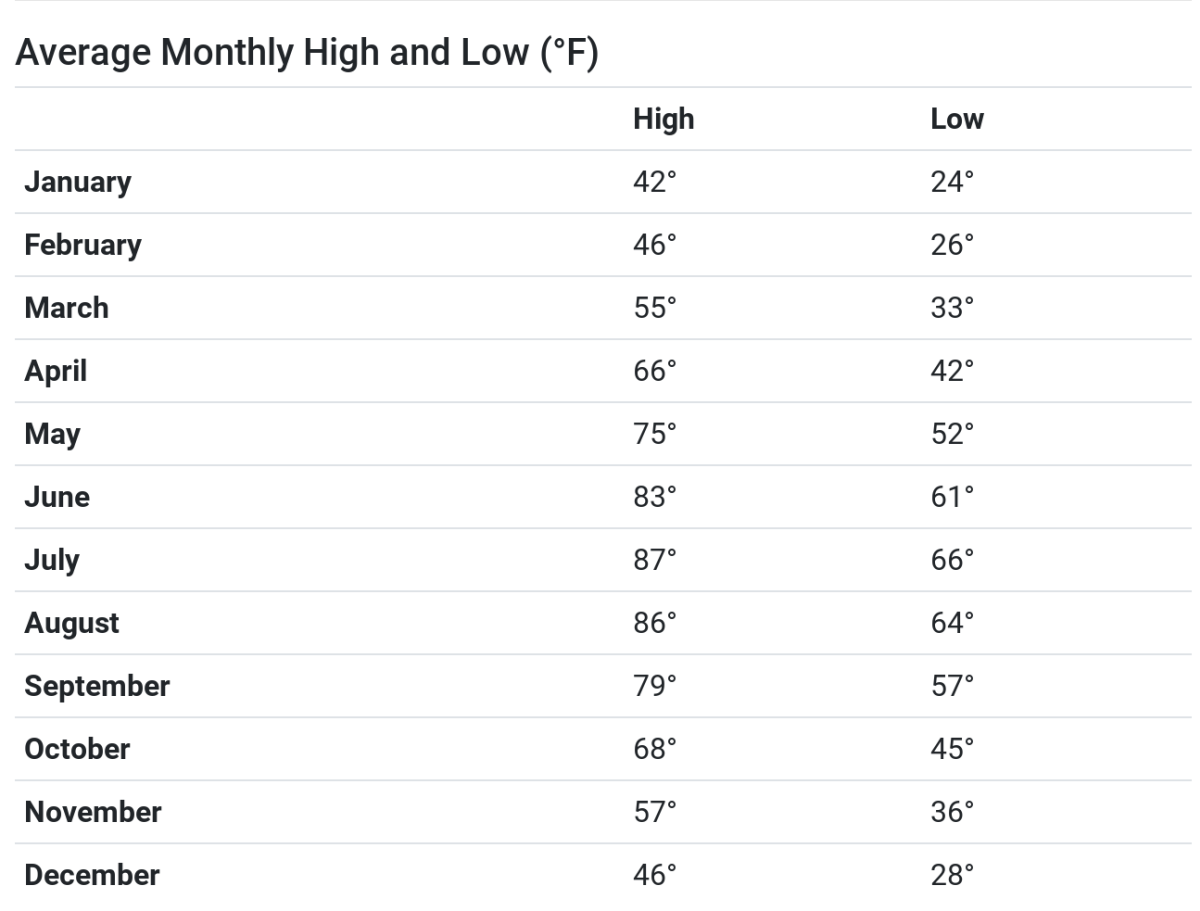Screen dimensions: 1200x911
Task: Select the January row label
Action: (x=77, y=182)
